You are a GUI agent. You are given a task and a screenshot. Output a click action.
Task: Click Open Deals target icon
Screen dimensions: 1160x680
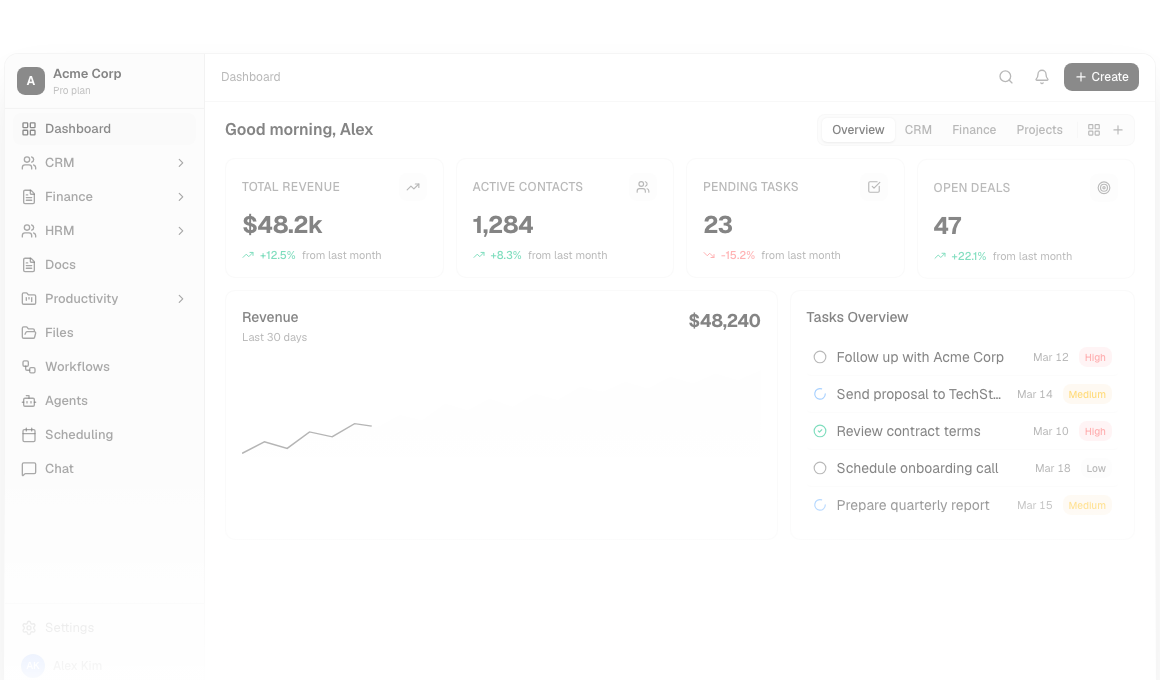click(x=1104, y=188)
